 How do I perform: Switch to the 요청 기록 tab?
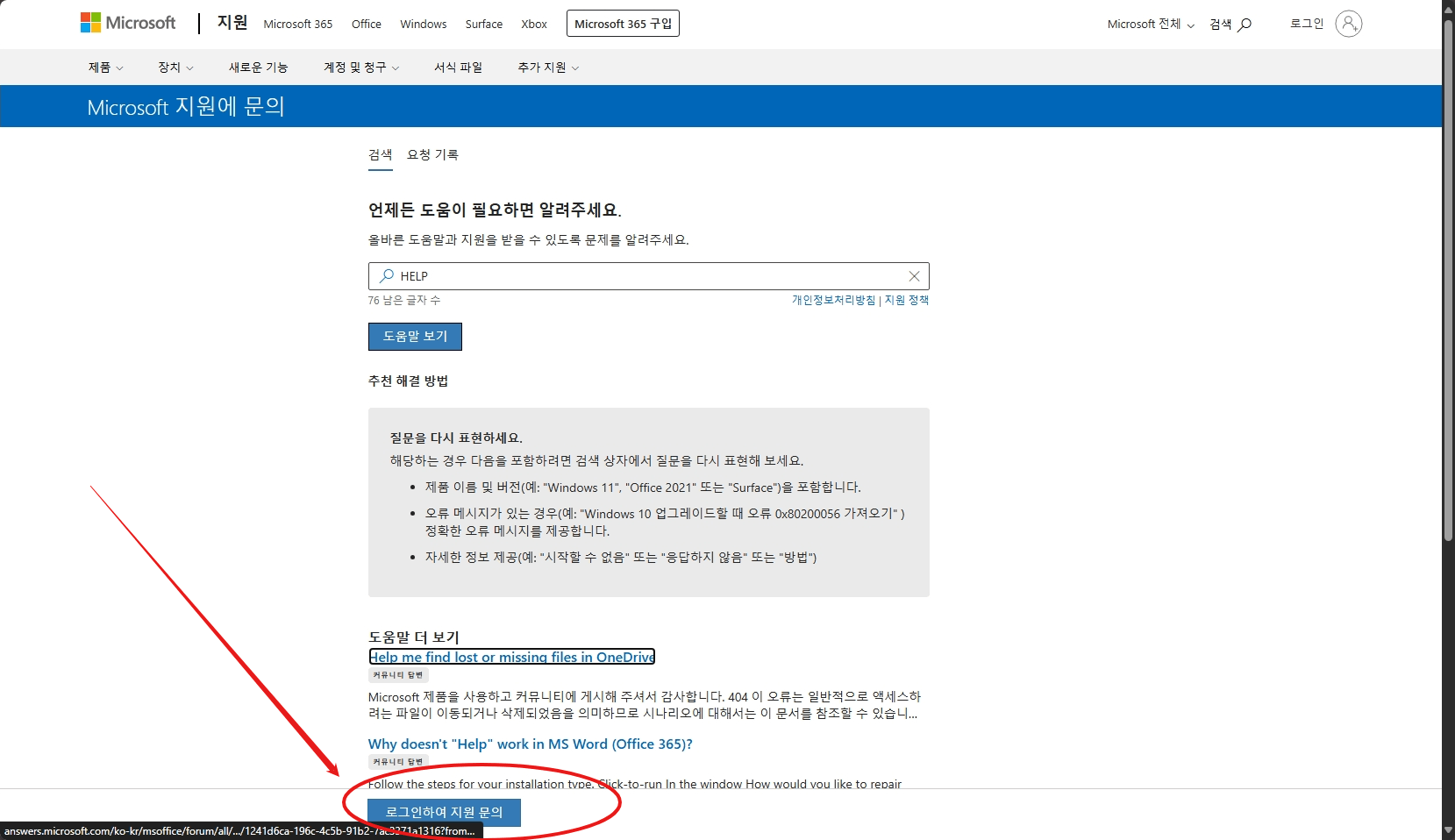point(432,155)
